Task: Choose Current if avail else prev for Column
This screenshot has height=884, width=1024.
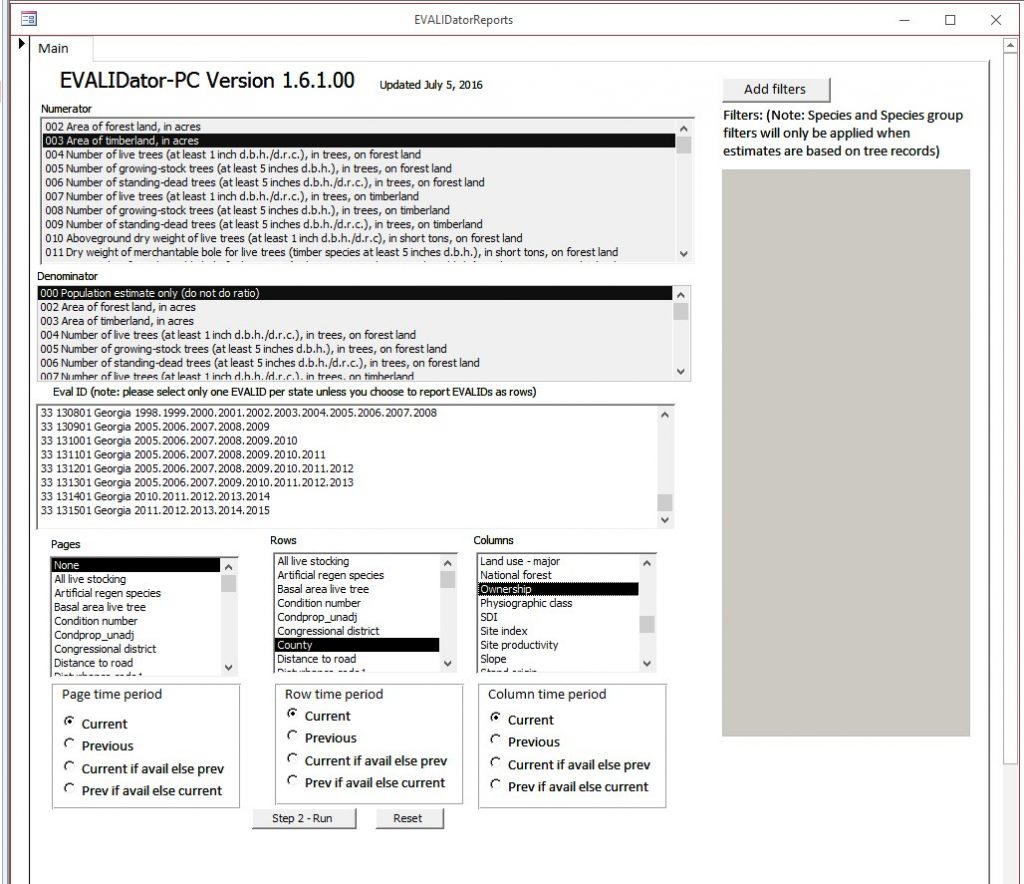Action: (495, 763)
